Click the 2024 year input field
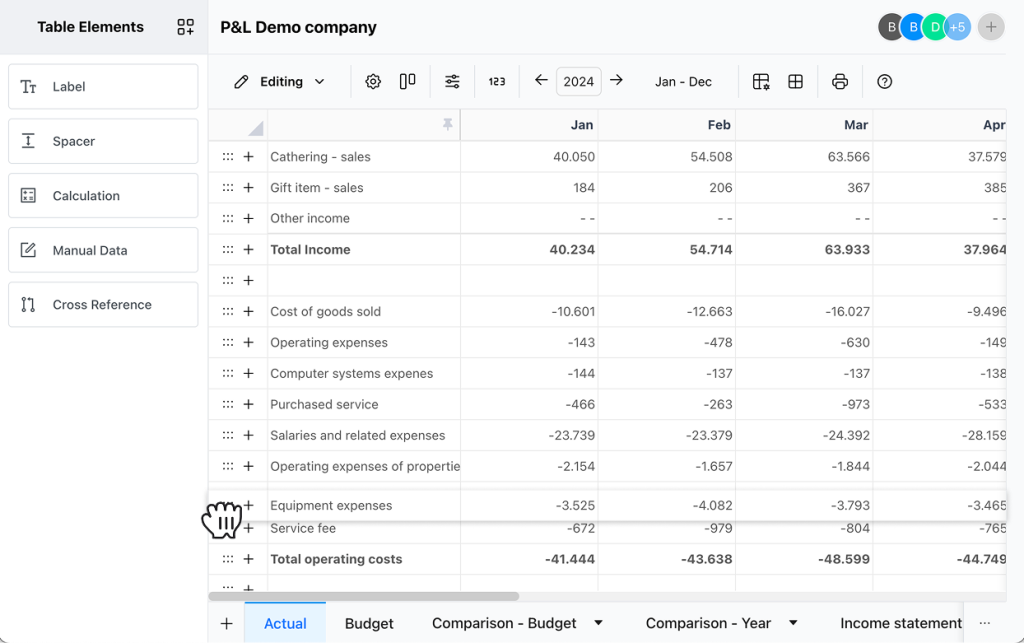The image size is (1024, 643). pyautogui.click(x=579, y=82)
